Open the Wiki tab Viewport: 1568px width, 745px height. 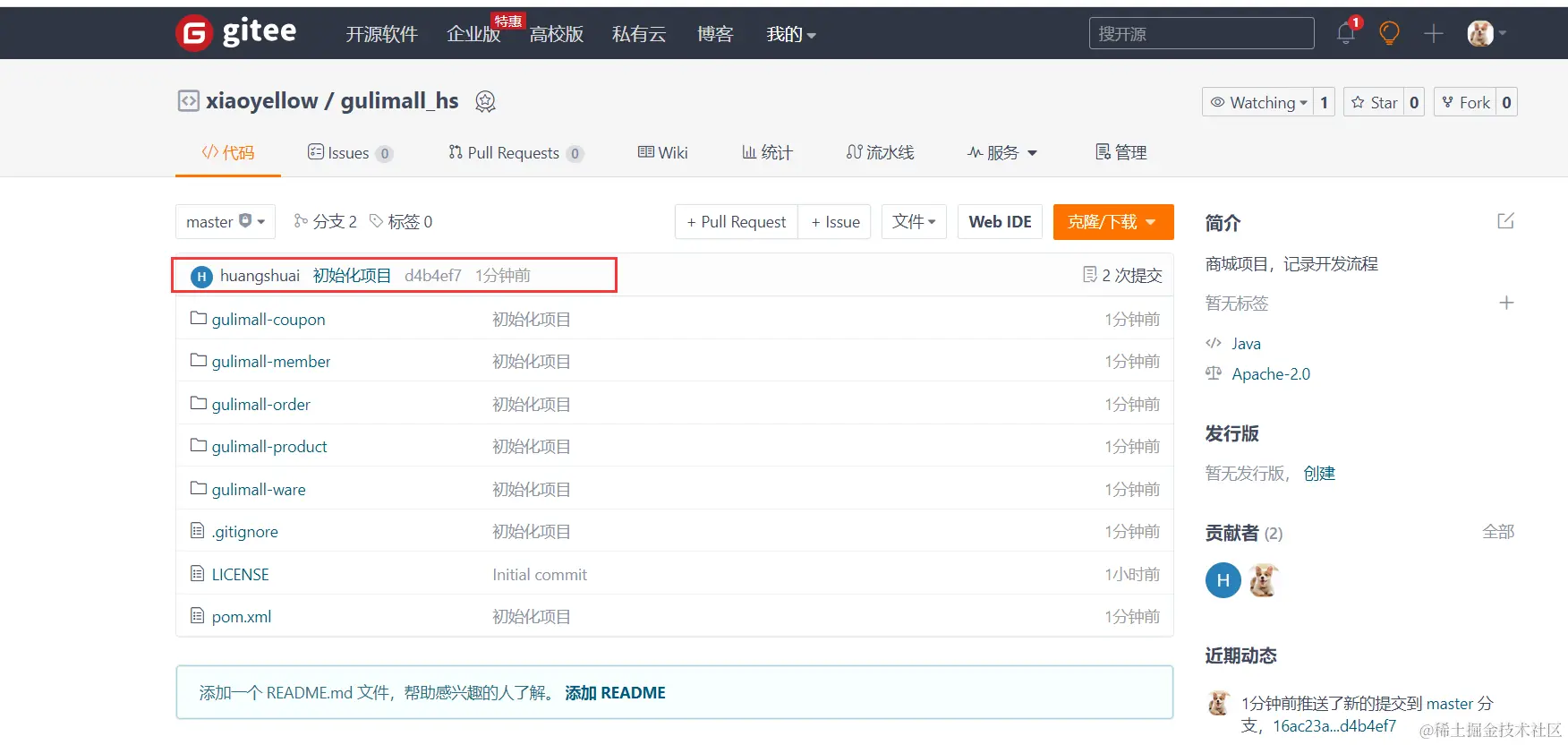click(x=662, y=152)
